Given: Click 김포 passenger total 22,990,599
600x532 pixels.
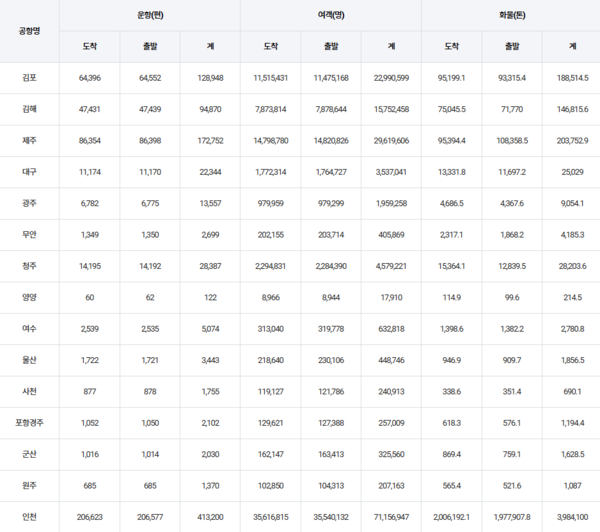Looking at the screenshot, I should pyautogui.click(x=391, y=78).
